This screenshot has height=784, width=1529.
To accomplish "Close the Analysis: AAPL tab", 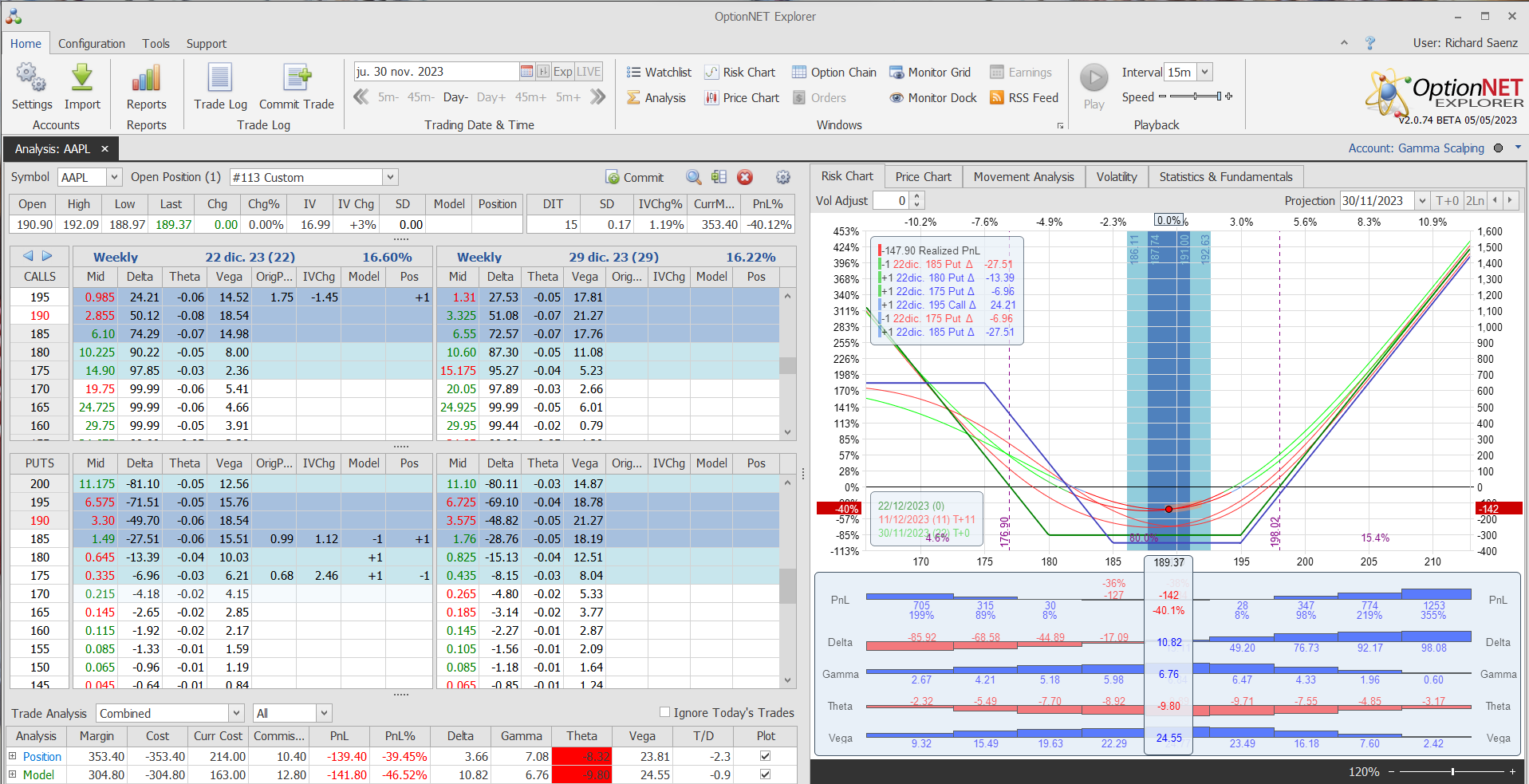I will [x=104, y=149].
